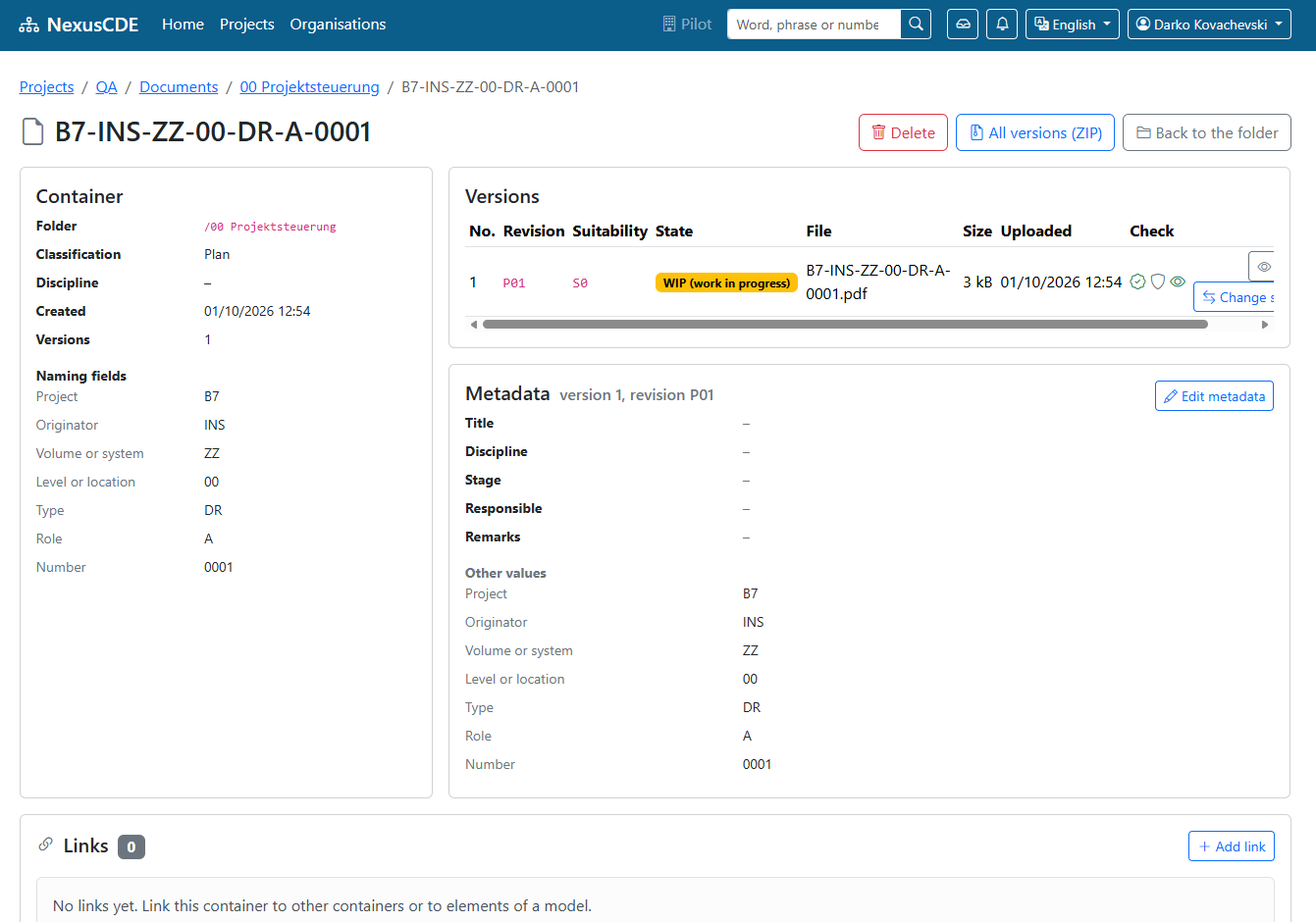The image size is (1316, 922).
Task: Click the Pilot building icon
Action: pos(669,25)
